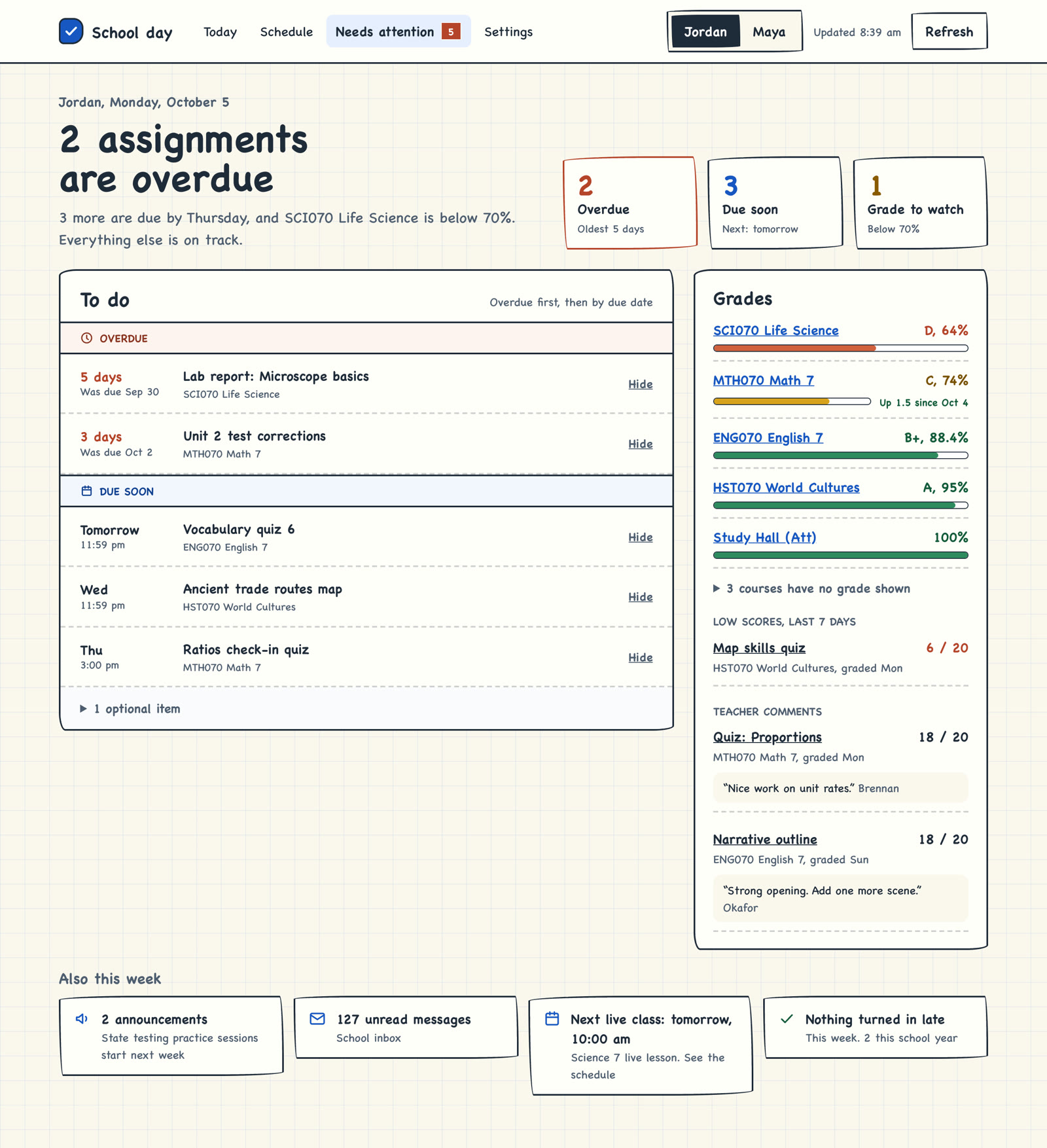Open the Needs attention tab
Image resolution: width=1047 pixels, height=1148 pixels.
pyautogui.click(x=399, y=31)
